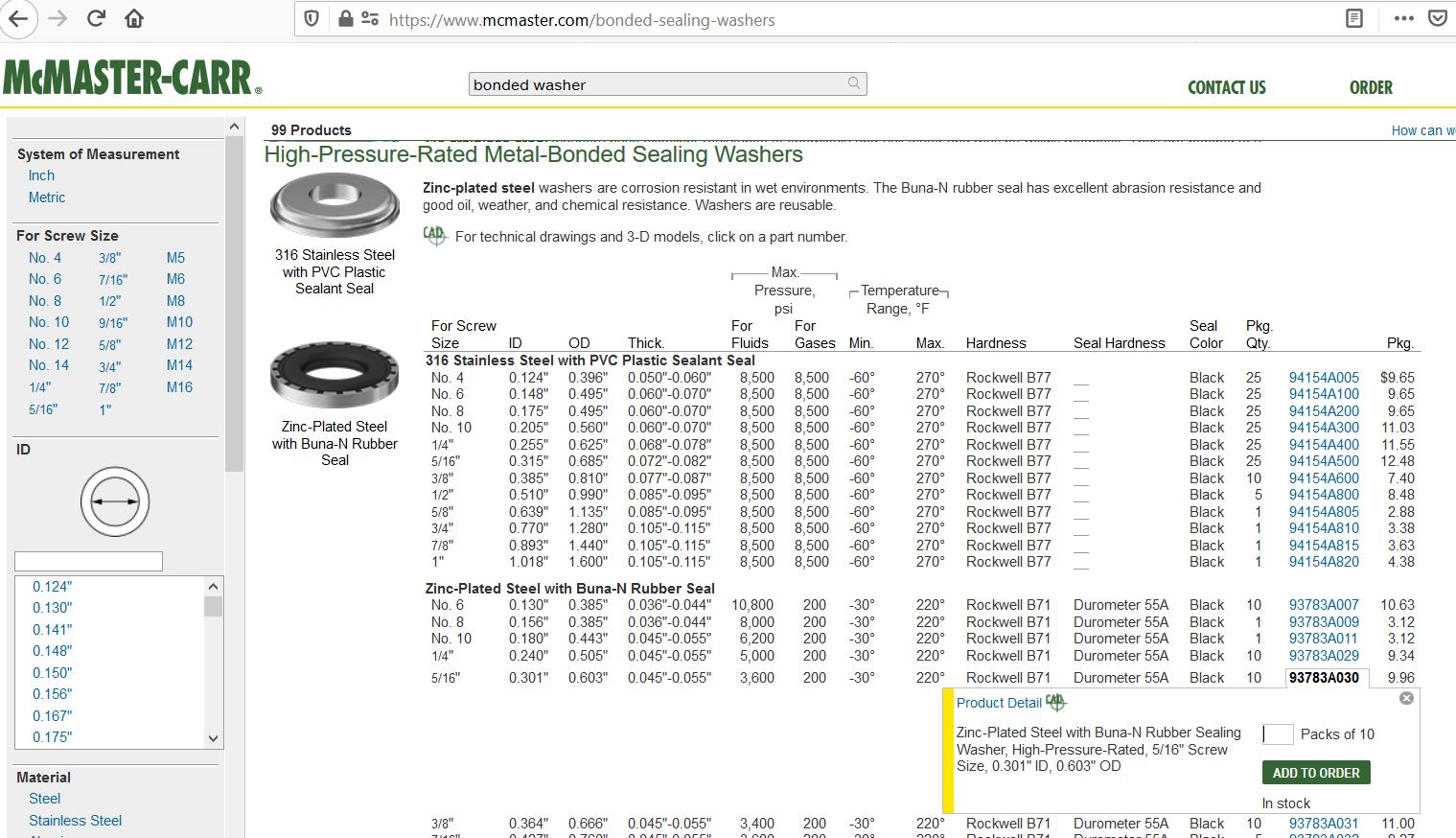Click the ID filter text box

(88, 561)
